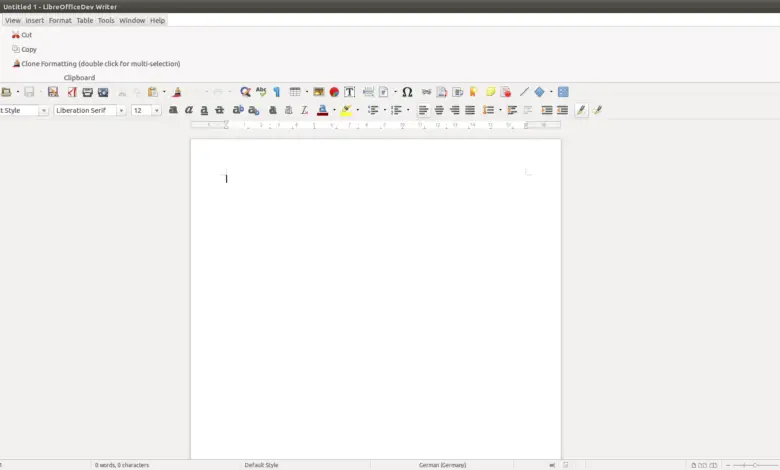Activate Clone Formatting in the Clipboard group

tap(96, 64)
